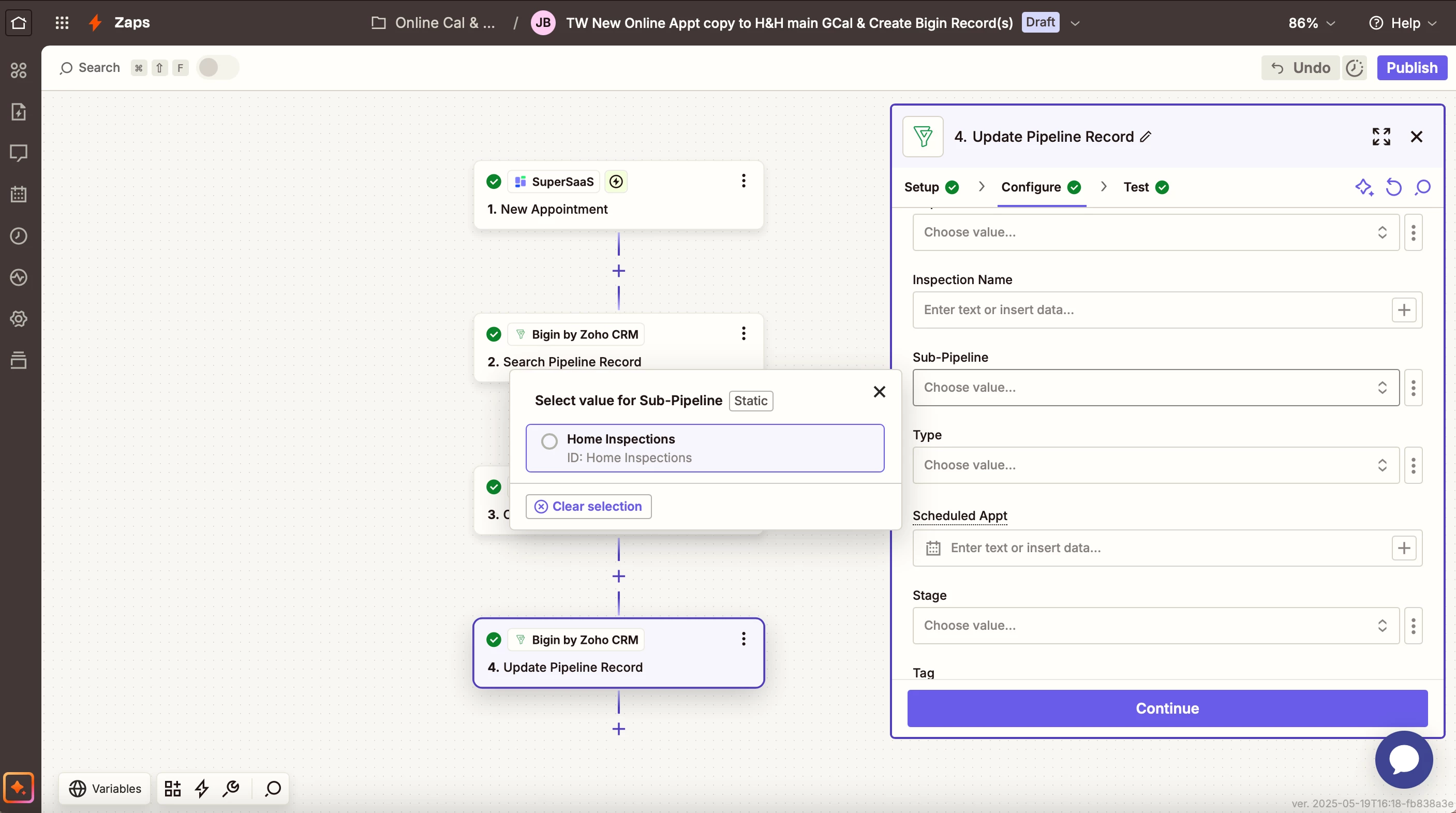
Task: Open the Online Cal folder breadcrumb
Action: (x=433, y=23)
